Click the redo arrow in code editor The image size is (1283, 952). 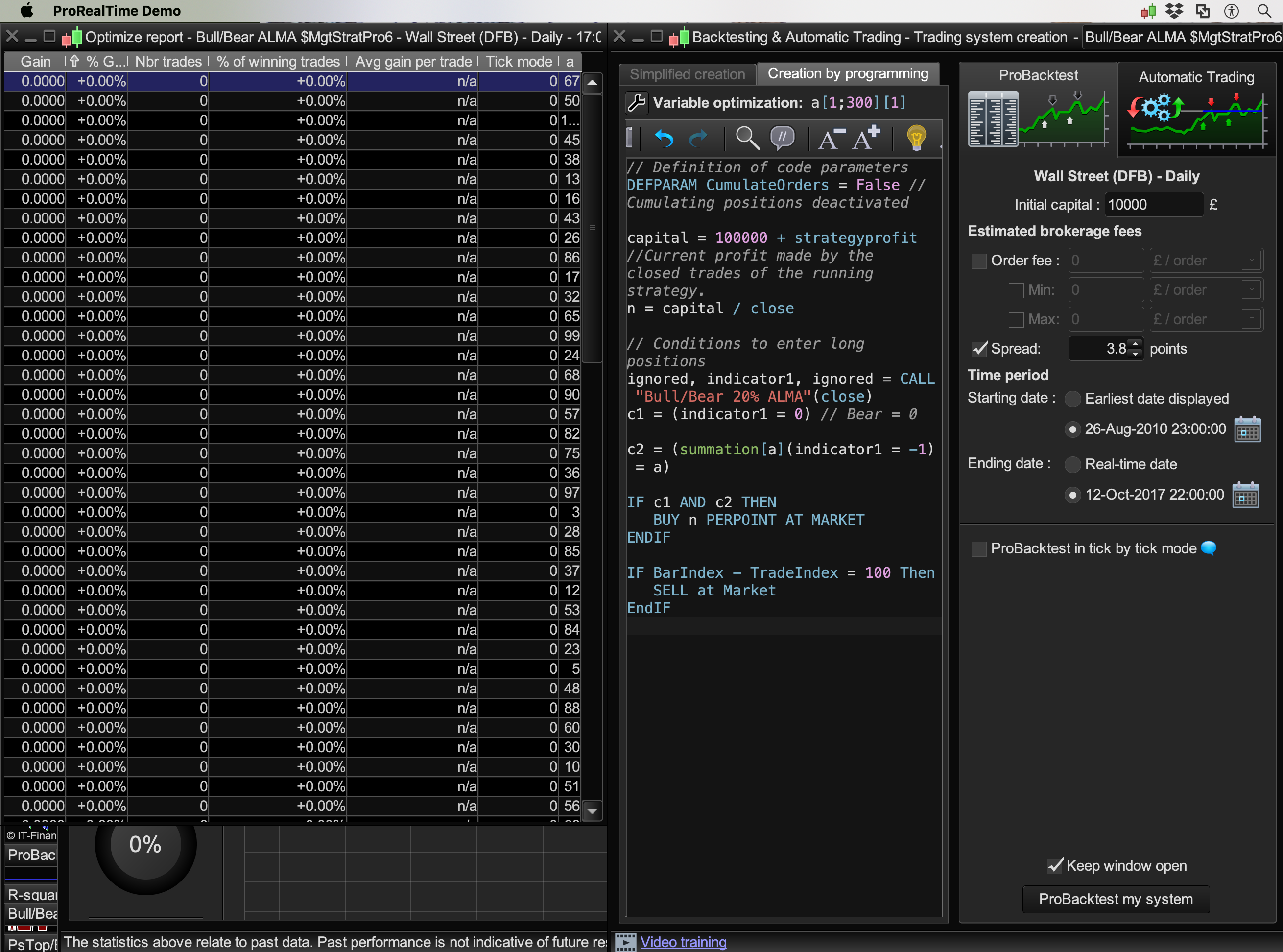click(x=698, y=138)
